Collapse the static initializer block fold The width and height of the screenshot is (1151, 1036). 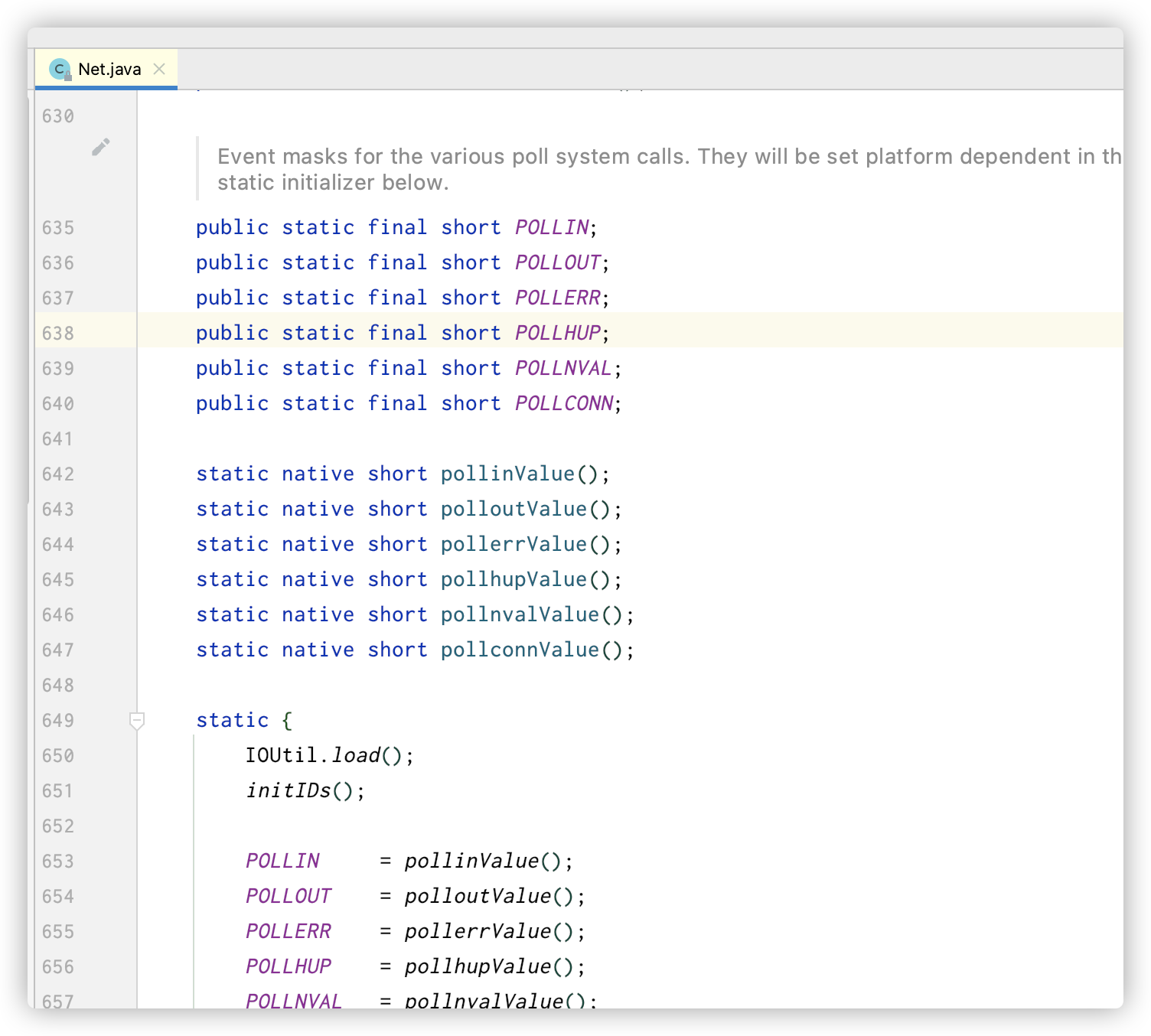137,721
